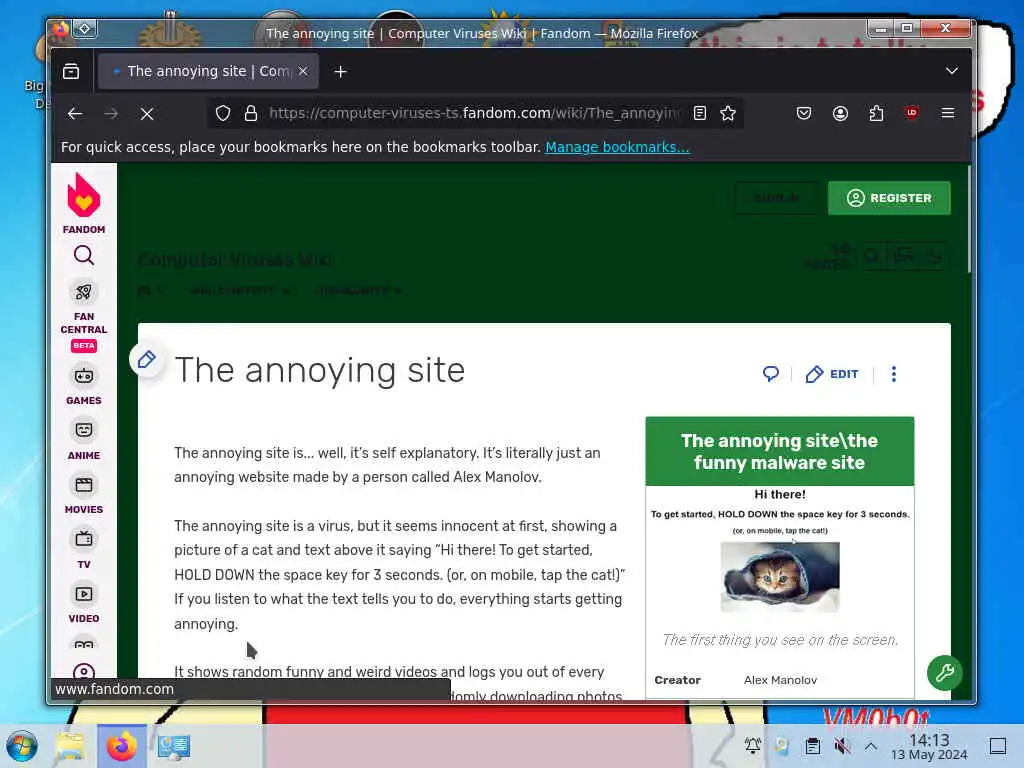Expand the hidden system tray arrow
The height and width of the screenshot is (768, 1024).
(871, 746)
